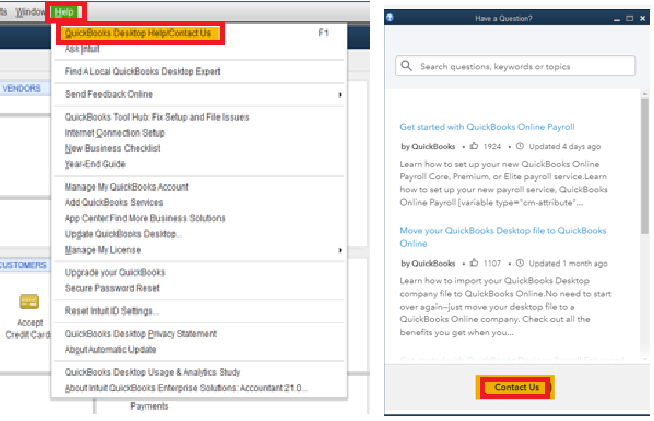
Task: Open QuickBooks Tool Hub menu entry
Action: point(157,117)
